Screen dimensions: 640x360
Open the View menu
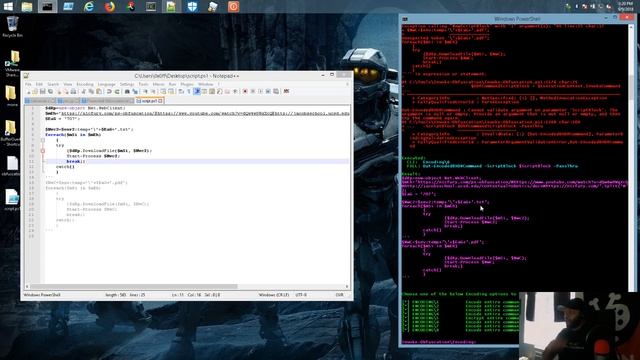coord(67,84)
